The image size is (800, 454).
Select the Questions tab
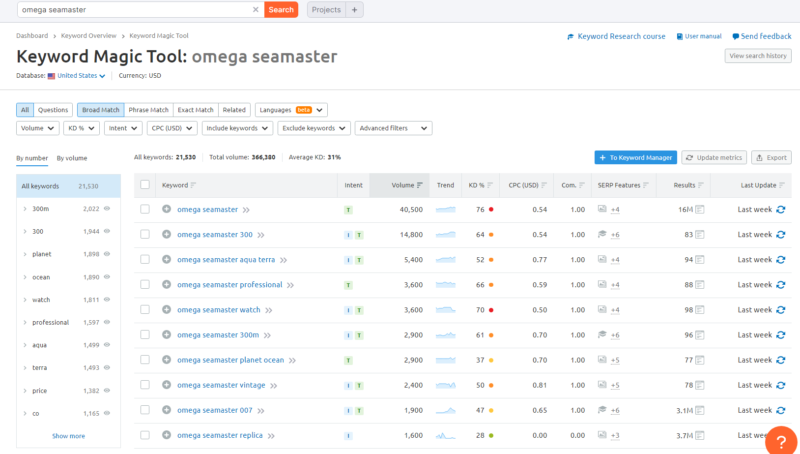pos(53,110)
